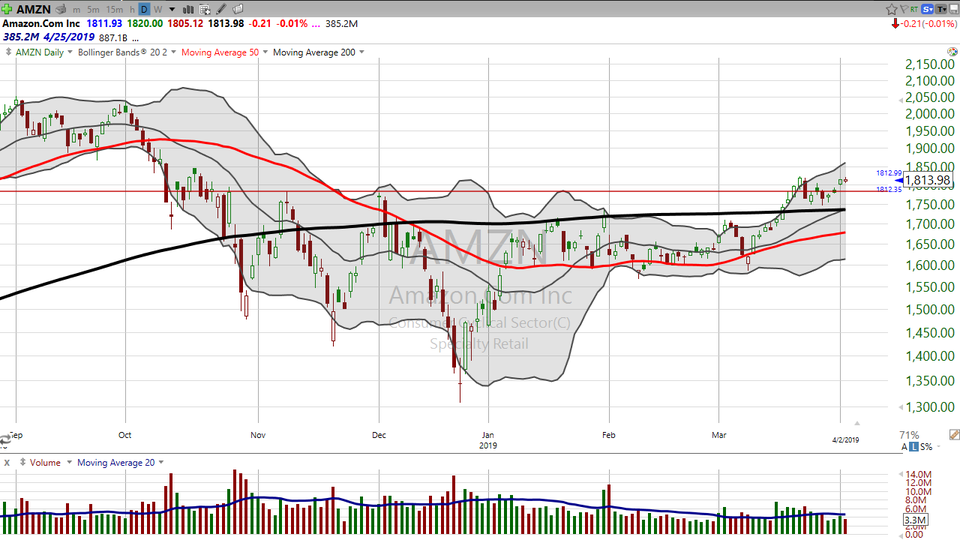The image size is (960, 540).
Task: Select the pencil drawing tools icon
Action: [x=221, y=9]
